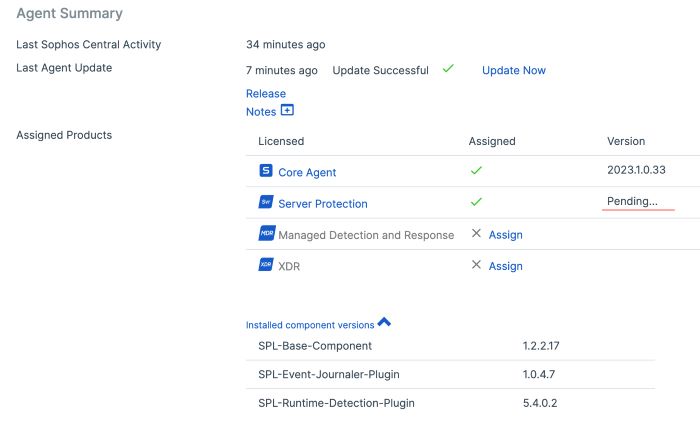Click the Installed component versions label

pos(310,325)
